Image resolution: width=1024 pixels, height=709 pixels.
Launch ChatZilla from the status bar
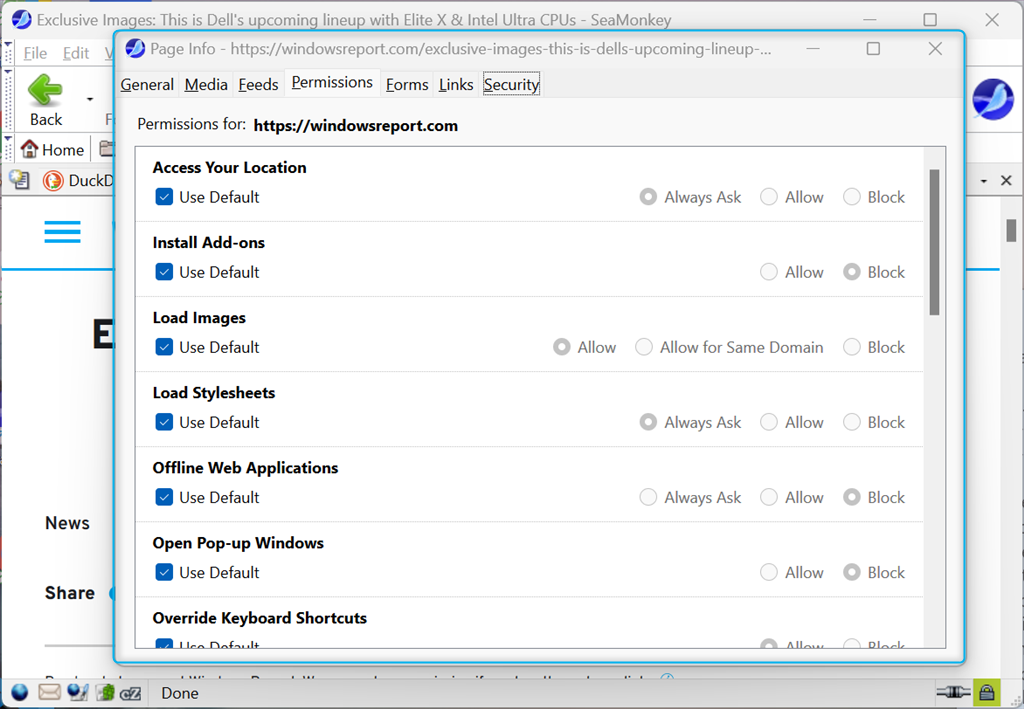131,693
